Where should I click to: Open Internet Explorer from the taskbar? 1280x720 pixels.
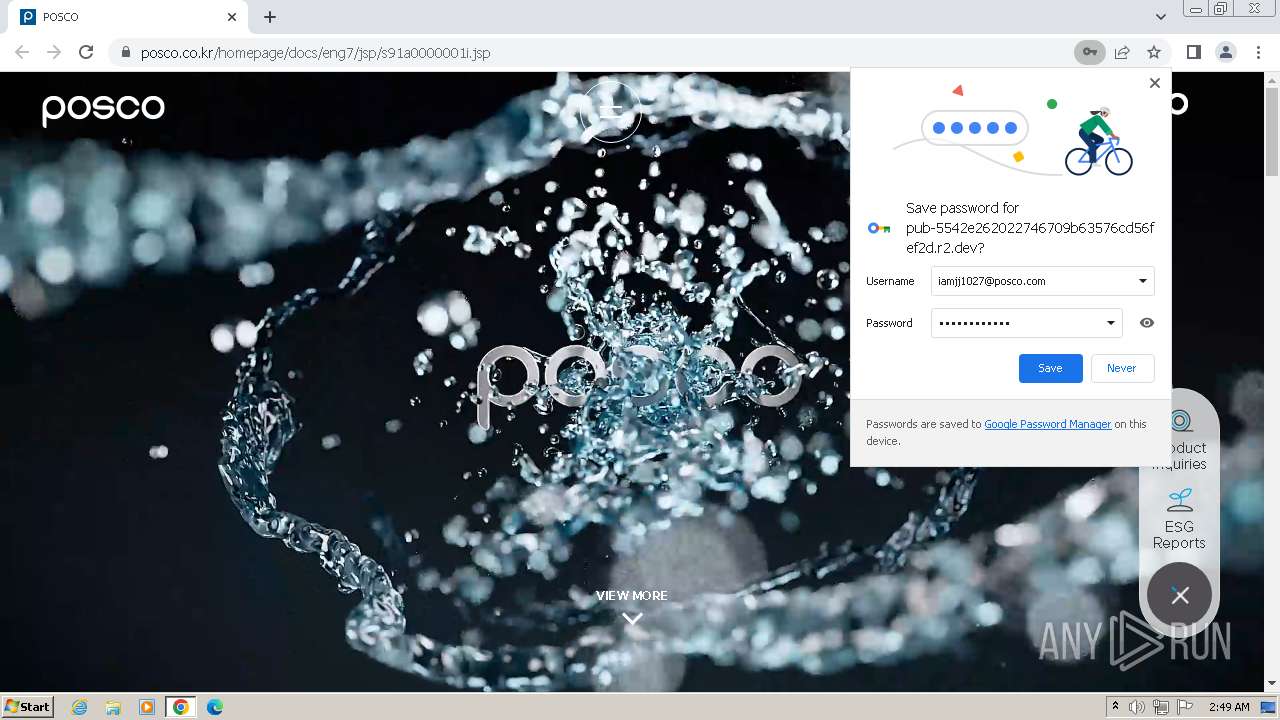(79, 707)
